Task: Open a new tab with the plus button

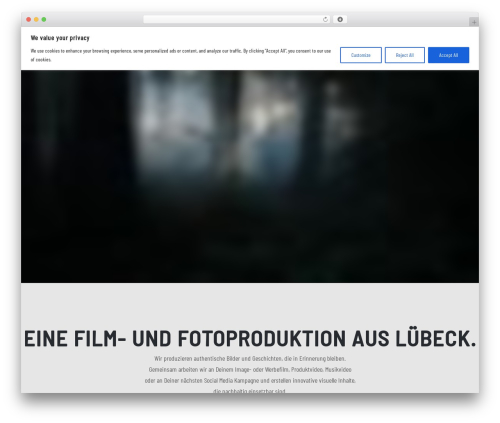Action: click(474, 22)
